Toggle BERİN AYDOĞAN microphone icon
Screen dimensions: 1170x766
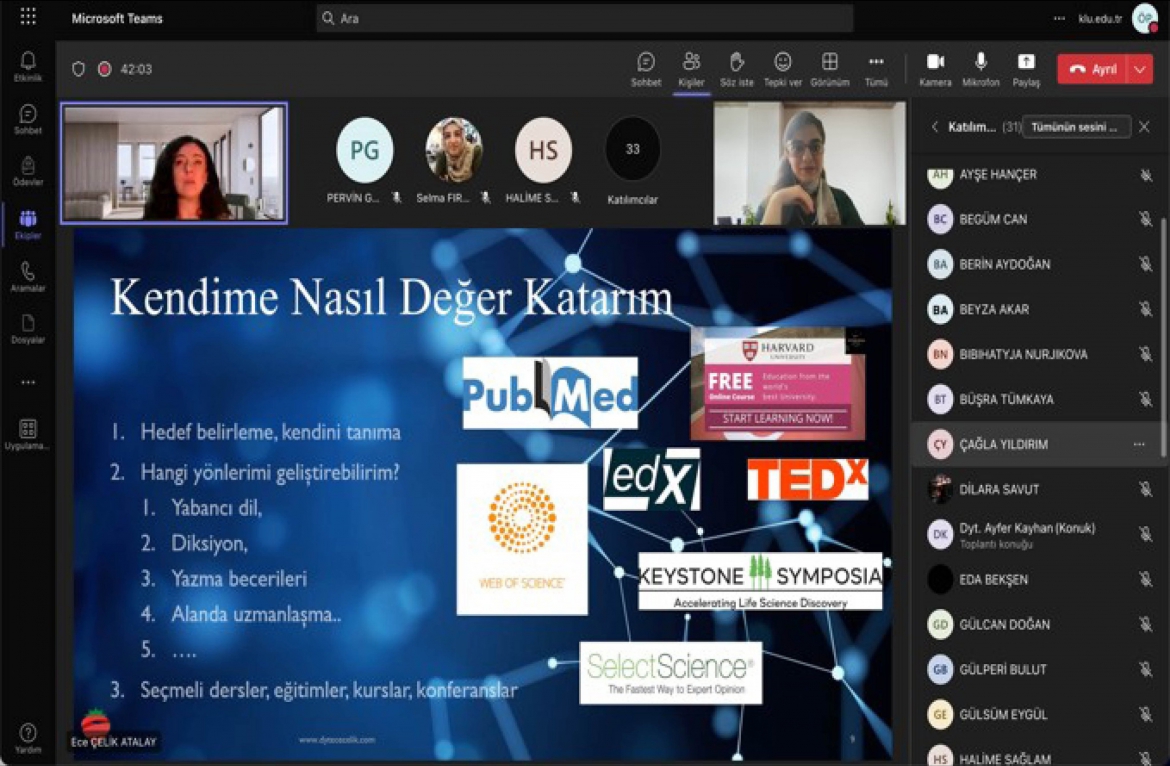click(1145, 264)
